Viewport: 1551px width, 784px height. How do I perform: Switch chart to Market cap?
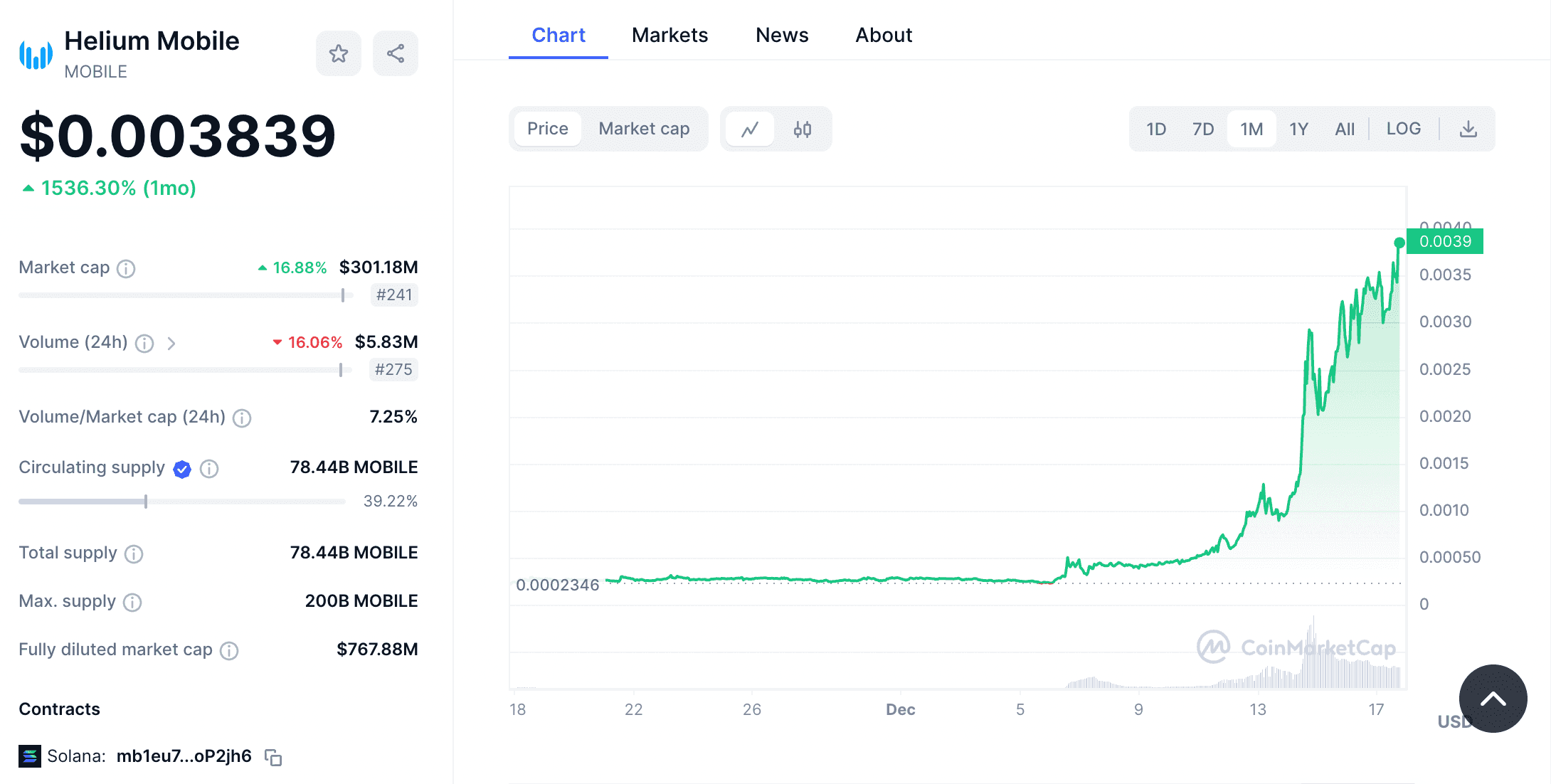tap(644, 129)
